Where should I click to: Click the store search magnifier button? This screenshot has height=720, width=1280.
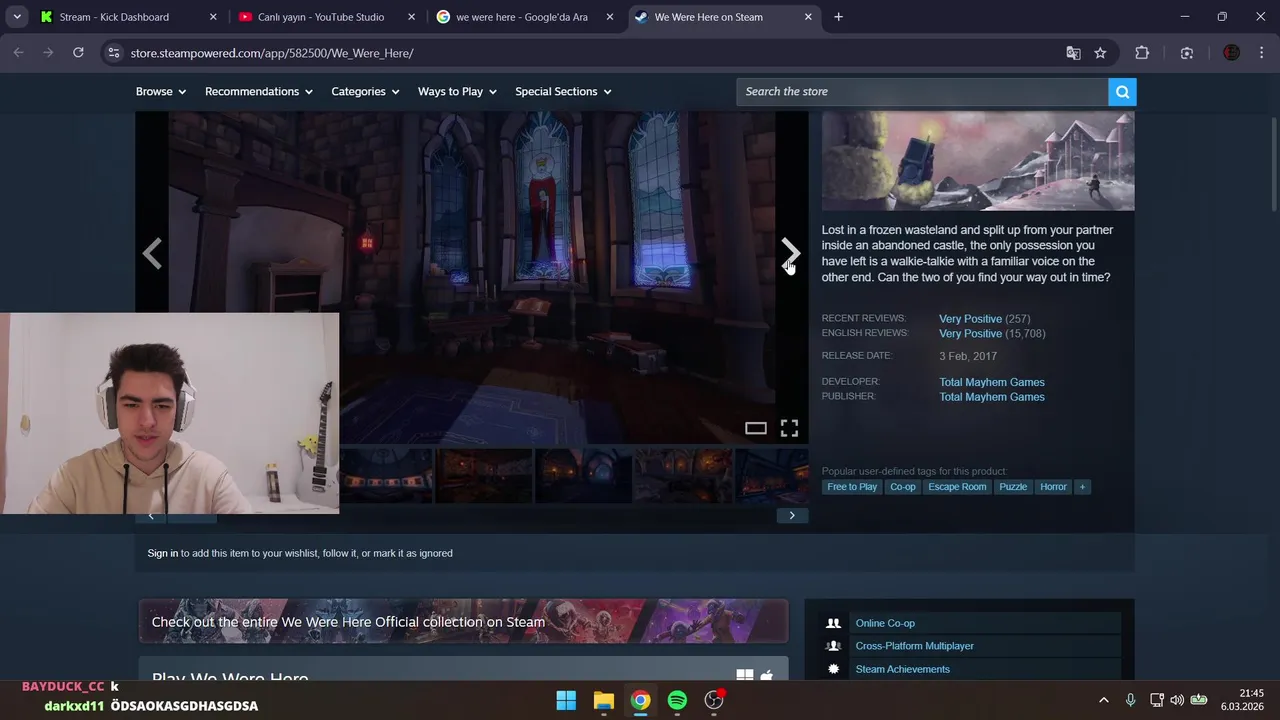(x=1122, y=92)
